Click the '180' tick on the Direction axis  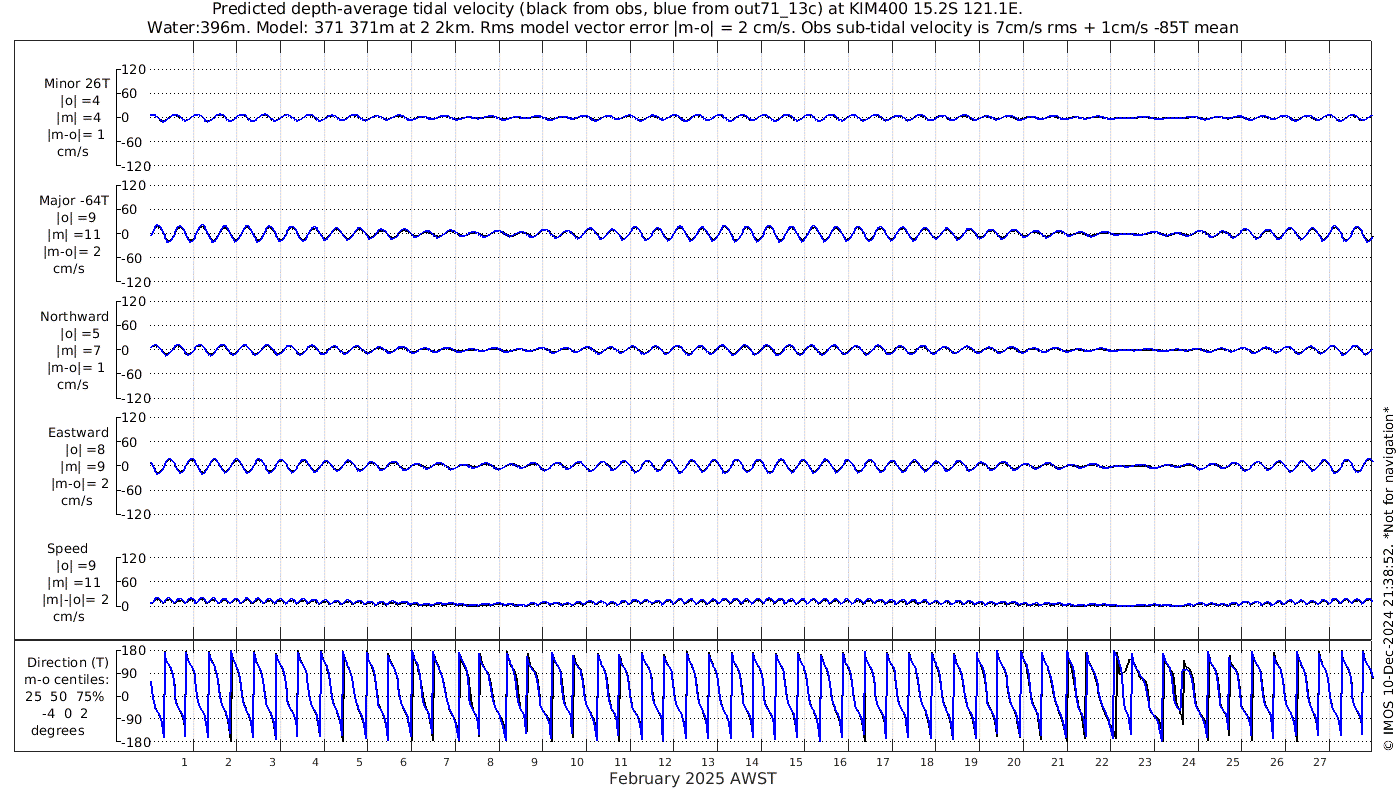tap(133, 651)
